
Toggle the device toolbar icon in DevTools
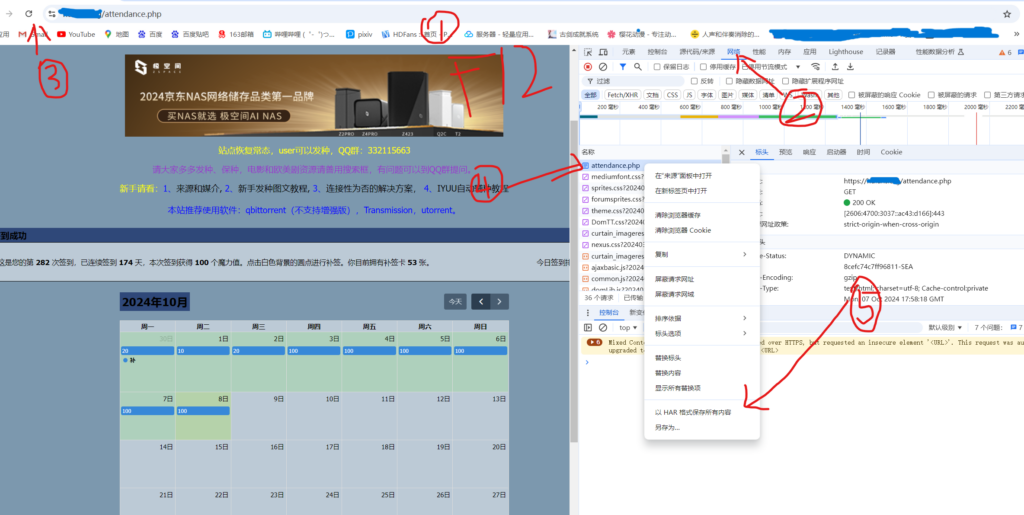603,52
